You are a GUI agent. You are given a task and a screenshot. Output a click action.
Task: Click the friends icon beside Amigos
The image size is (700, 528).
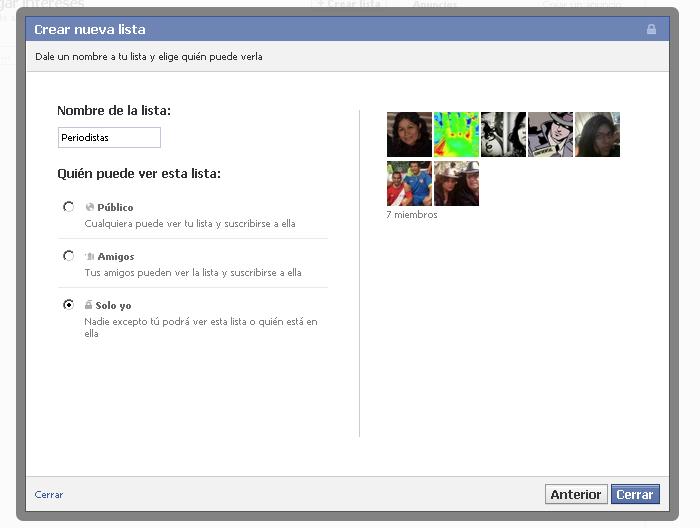[x=90, y=256]
